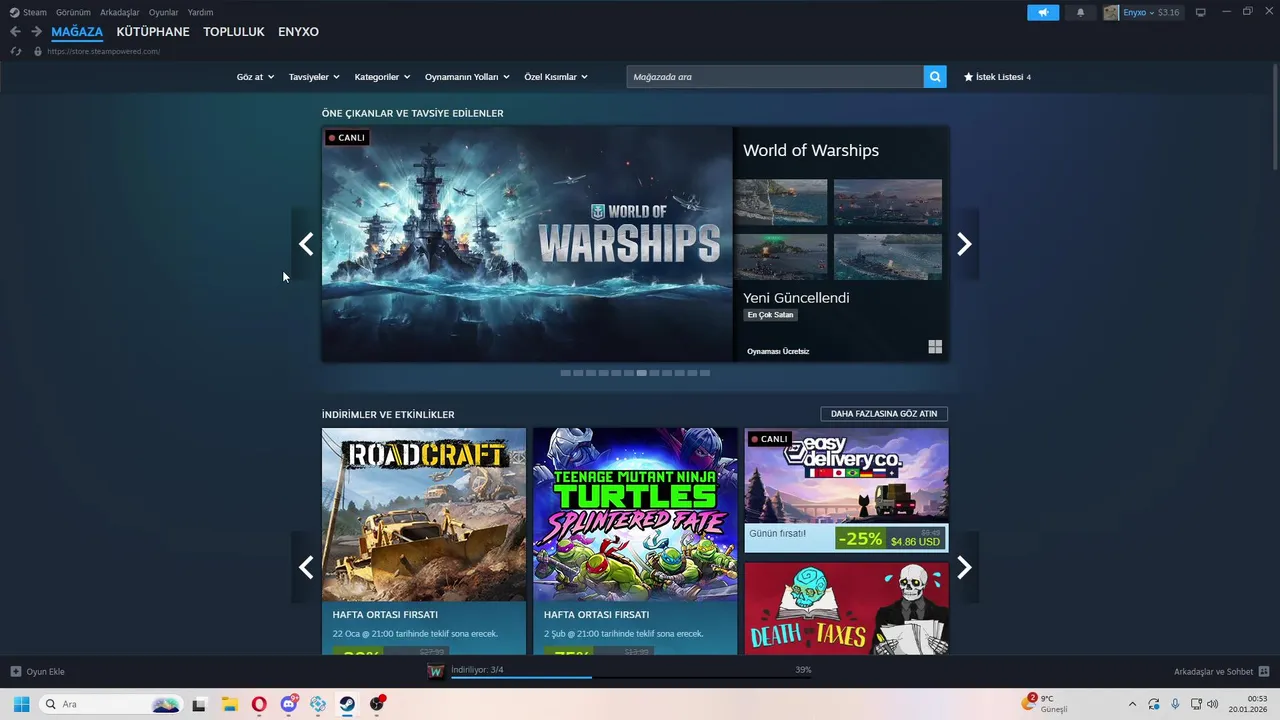Click the $3.16 wallet balance

coord(1168,12)
